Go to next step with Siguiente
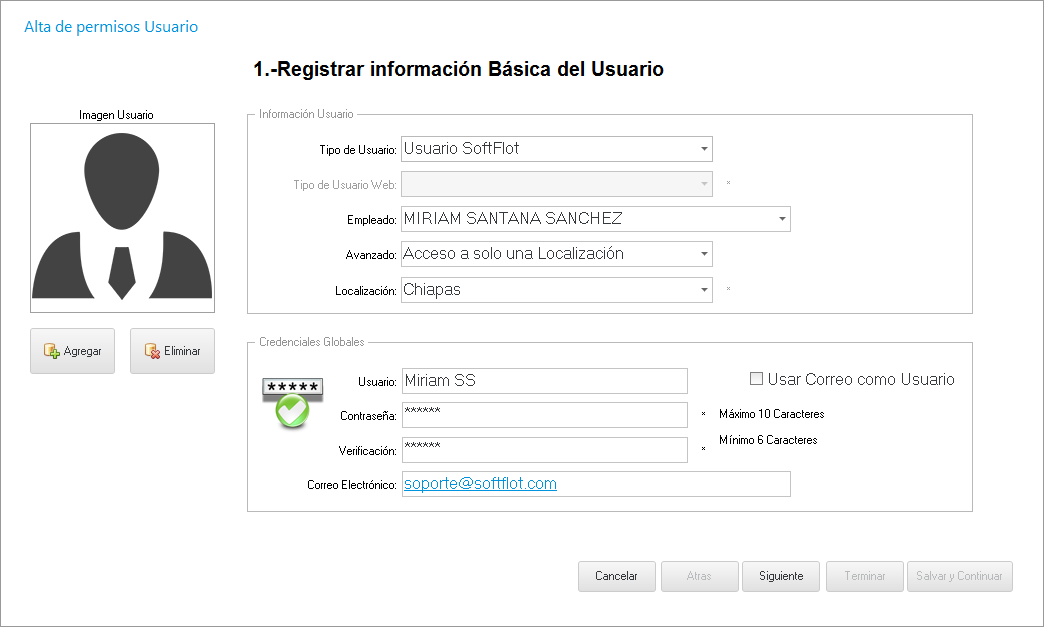1044x627 pixels. point(781,576)
